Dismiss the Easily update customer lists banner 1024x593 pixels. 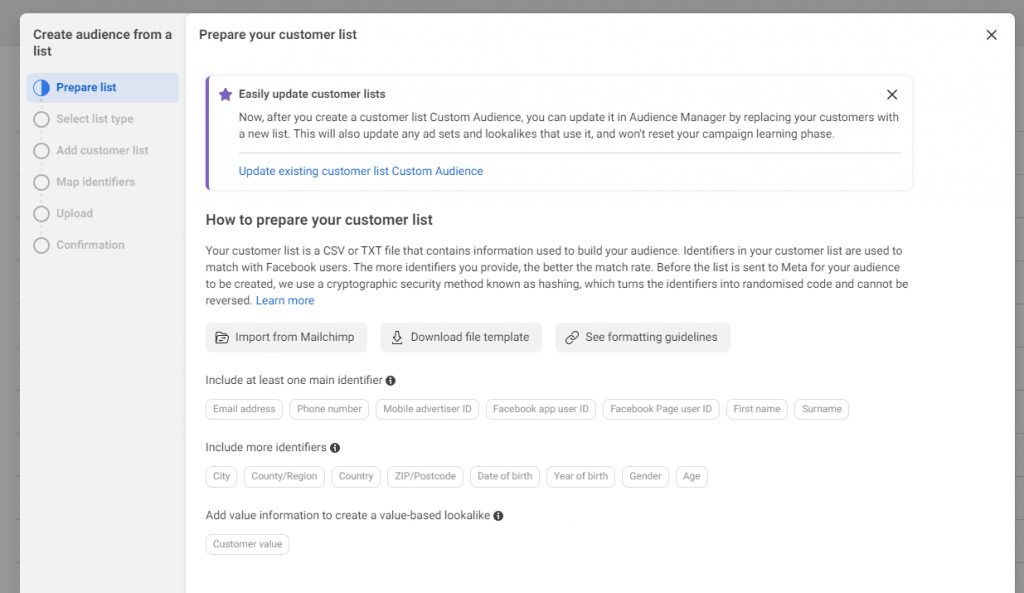pos(892,95)
